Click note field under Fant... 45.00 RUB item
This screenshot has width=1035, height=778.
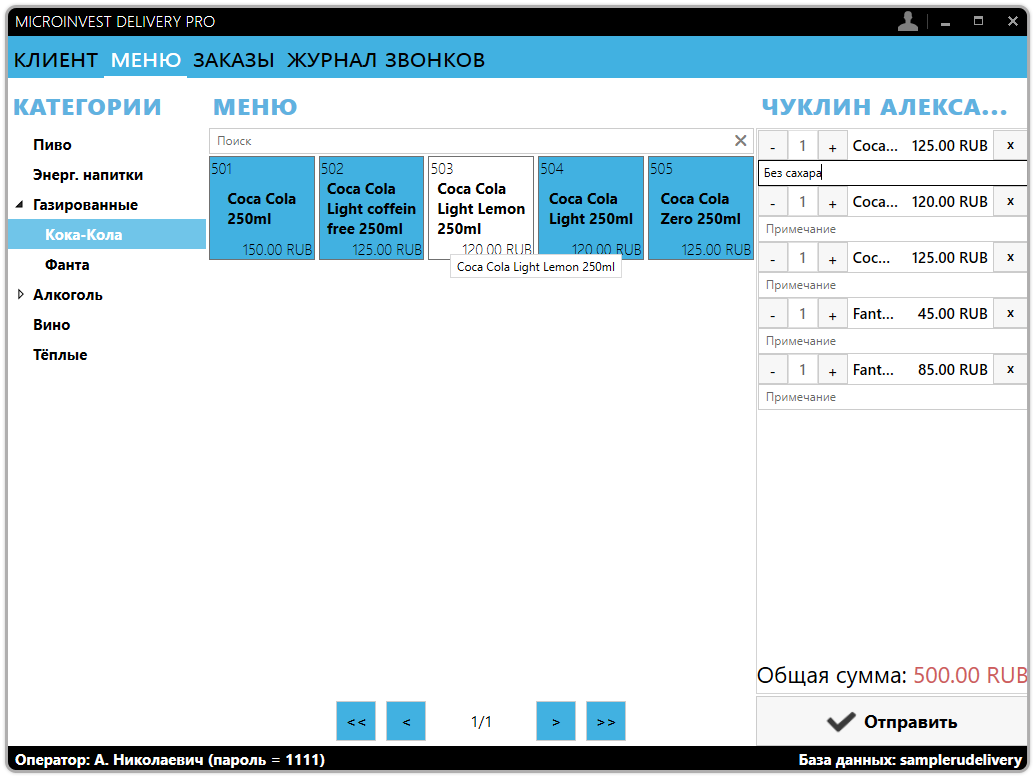pos(892,341)
